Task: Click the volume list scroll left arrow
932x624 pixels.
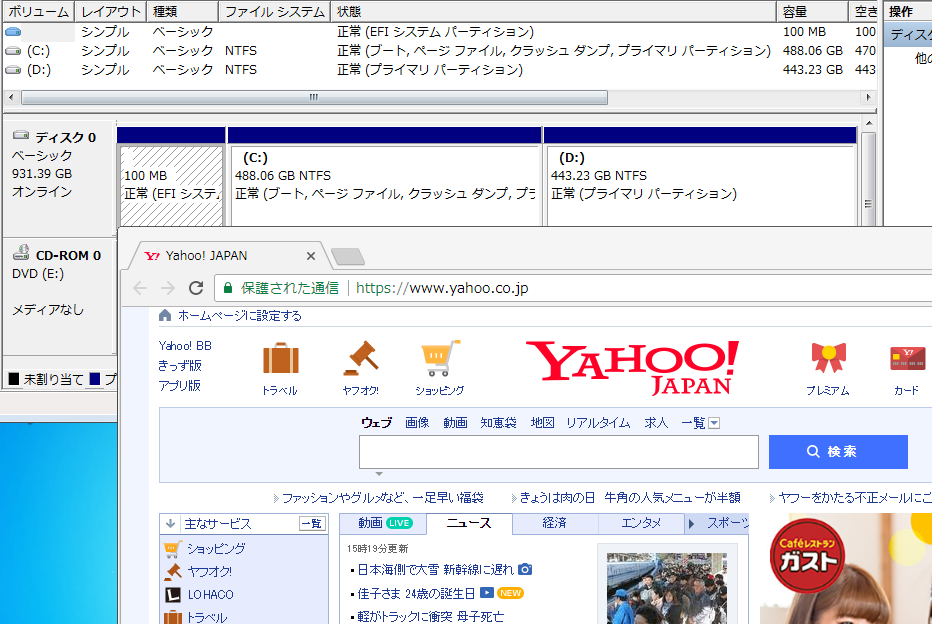Action: tap(11, 97)
